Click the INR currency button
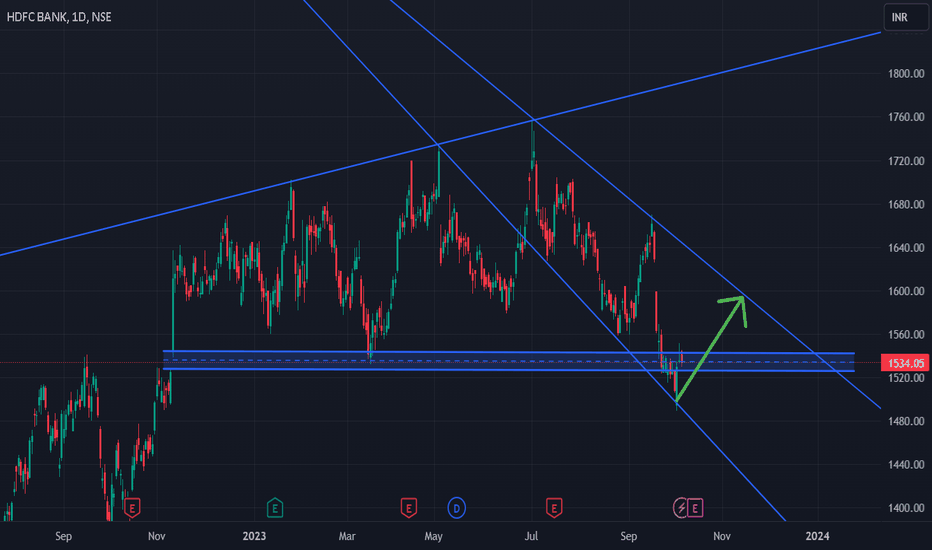Screen dimensions: 932x550 coord(906,17)
